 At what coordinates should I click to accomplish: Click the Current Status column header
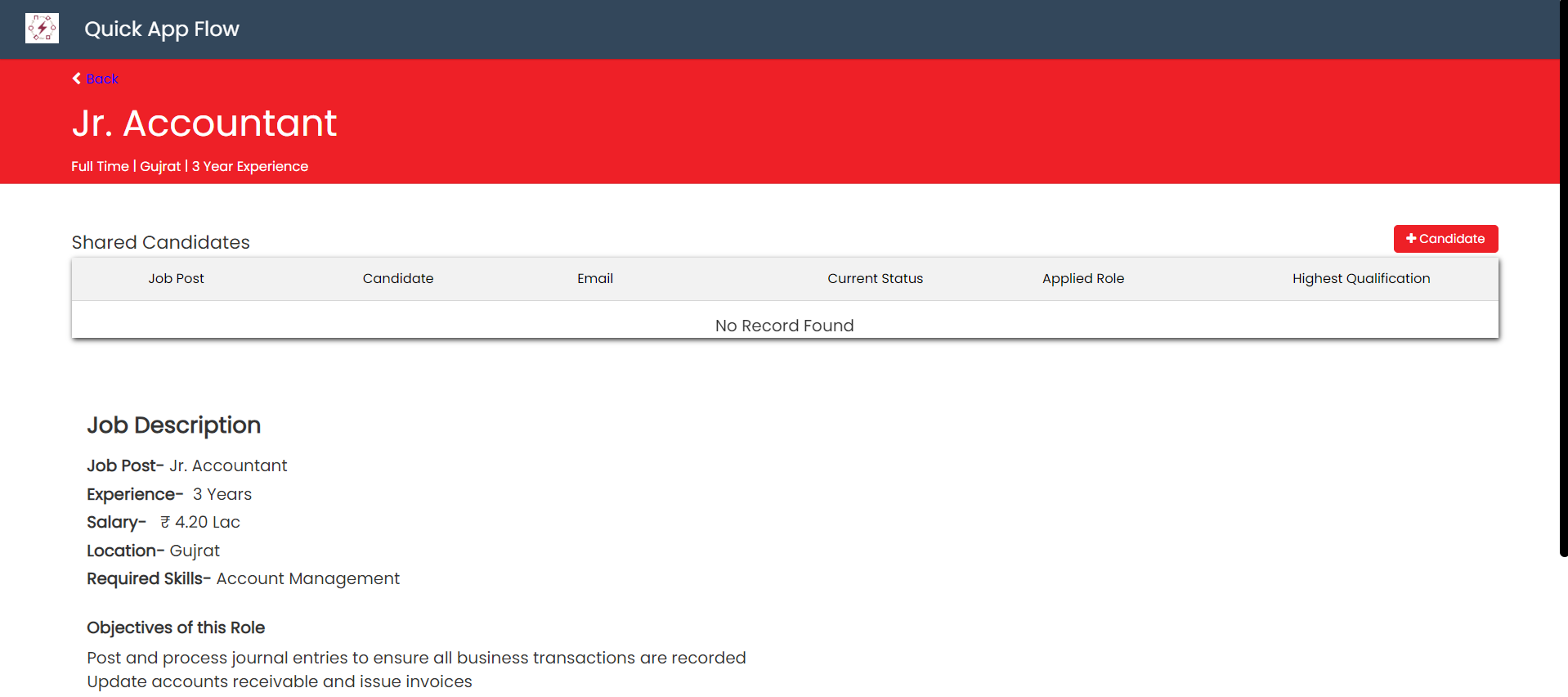[875, 279]
